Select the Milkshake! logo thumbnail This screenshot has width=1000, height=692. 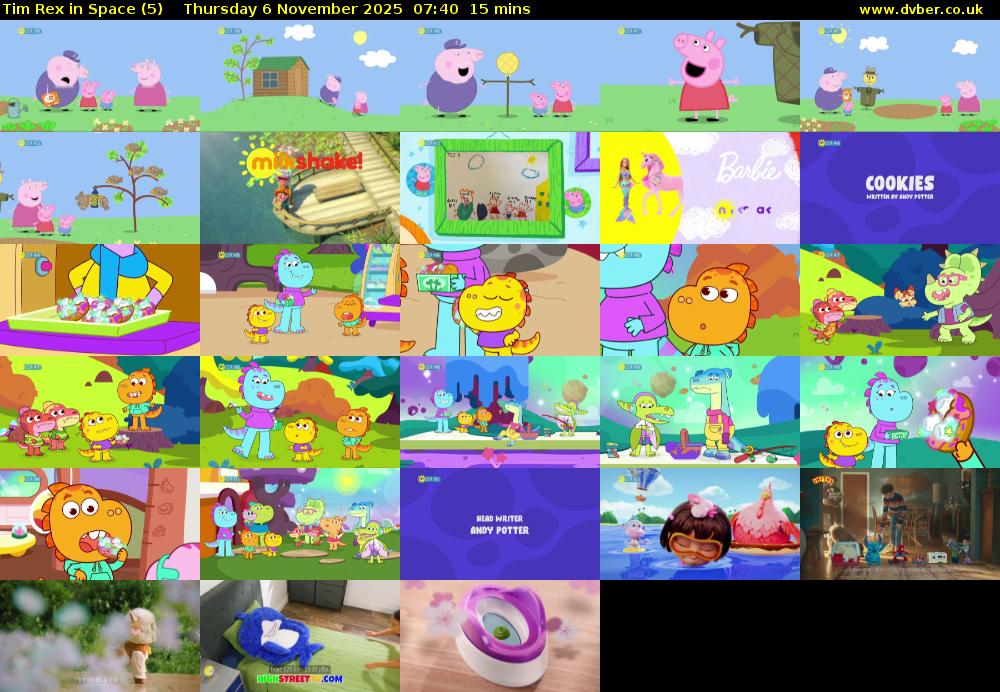tap(300, 188)
